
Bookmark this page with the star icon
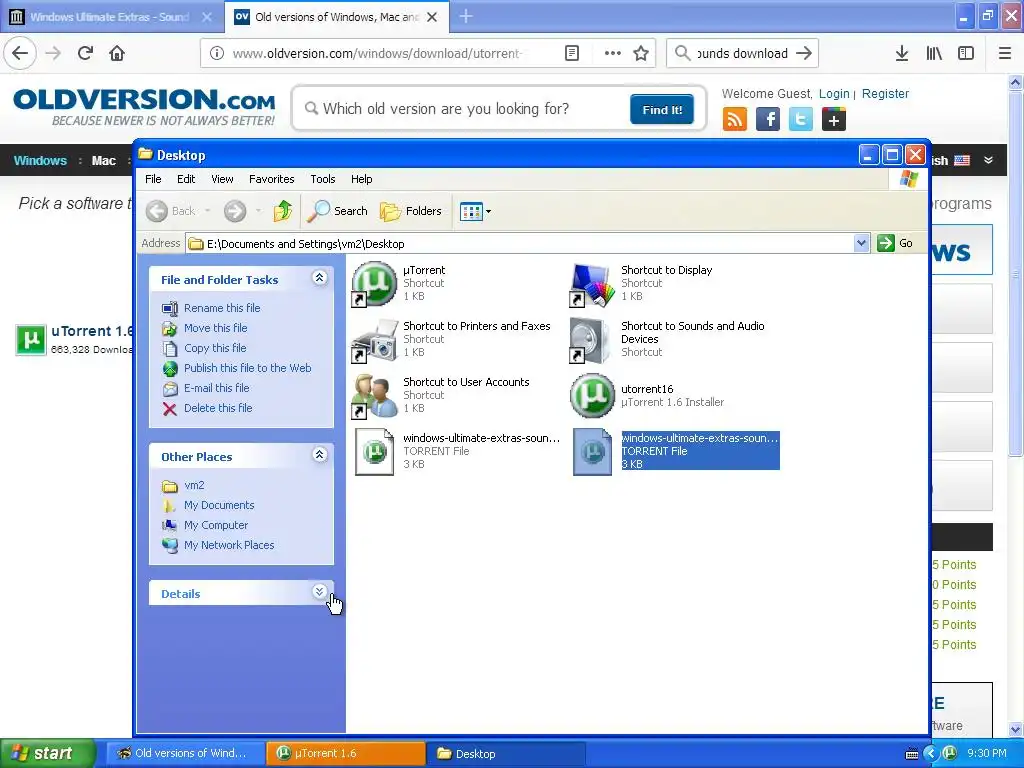[x=641, y=54]
